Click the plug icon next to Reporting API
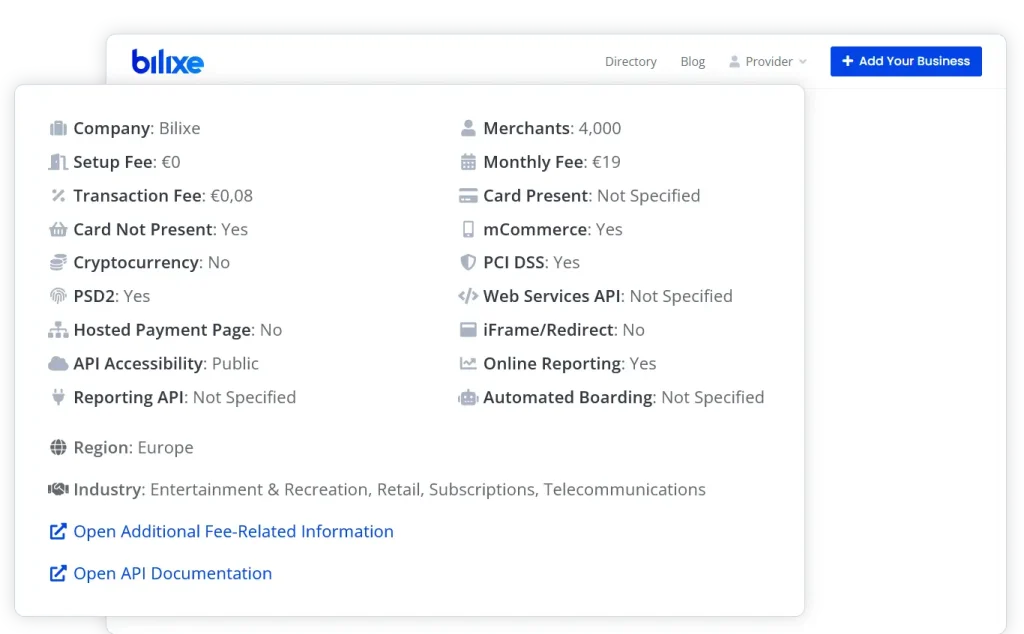The image size is (1024, 634). 58,397
